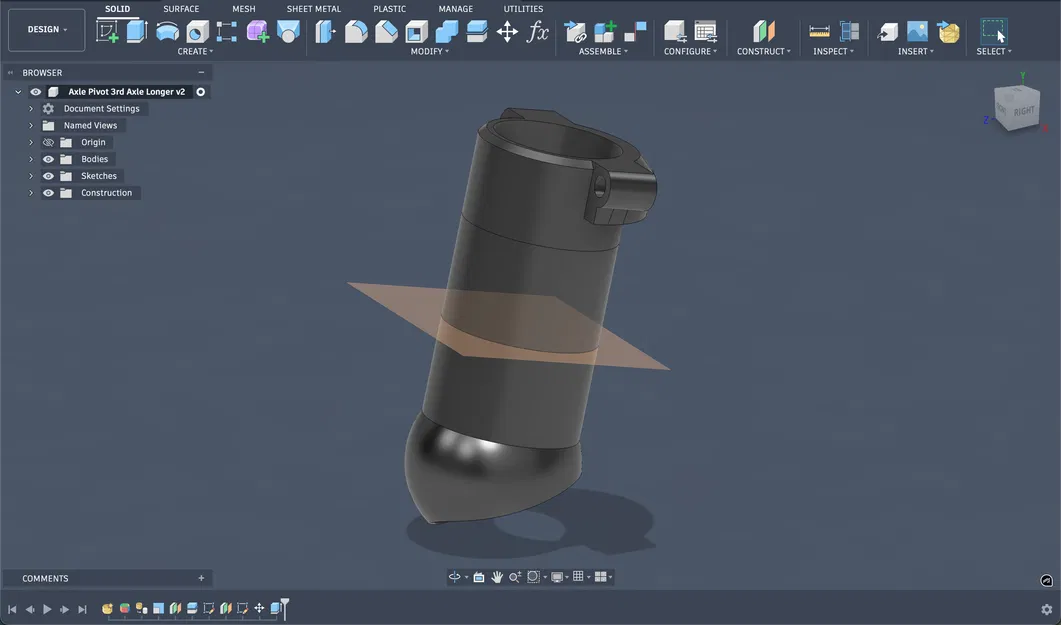Hide the Bodies folder
1061x625 pixels.
(x=48, y=158)
